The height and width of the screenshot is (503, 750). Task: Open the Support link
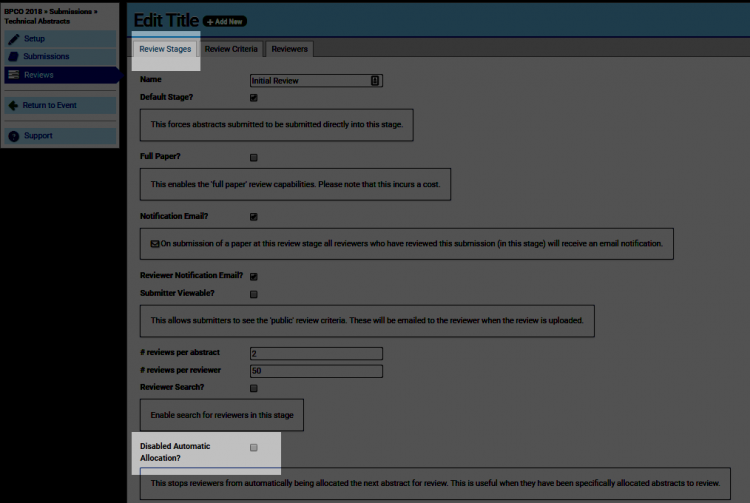coord(60,136)
